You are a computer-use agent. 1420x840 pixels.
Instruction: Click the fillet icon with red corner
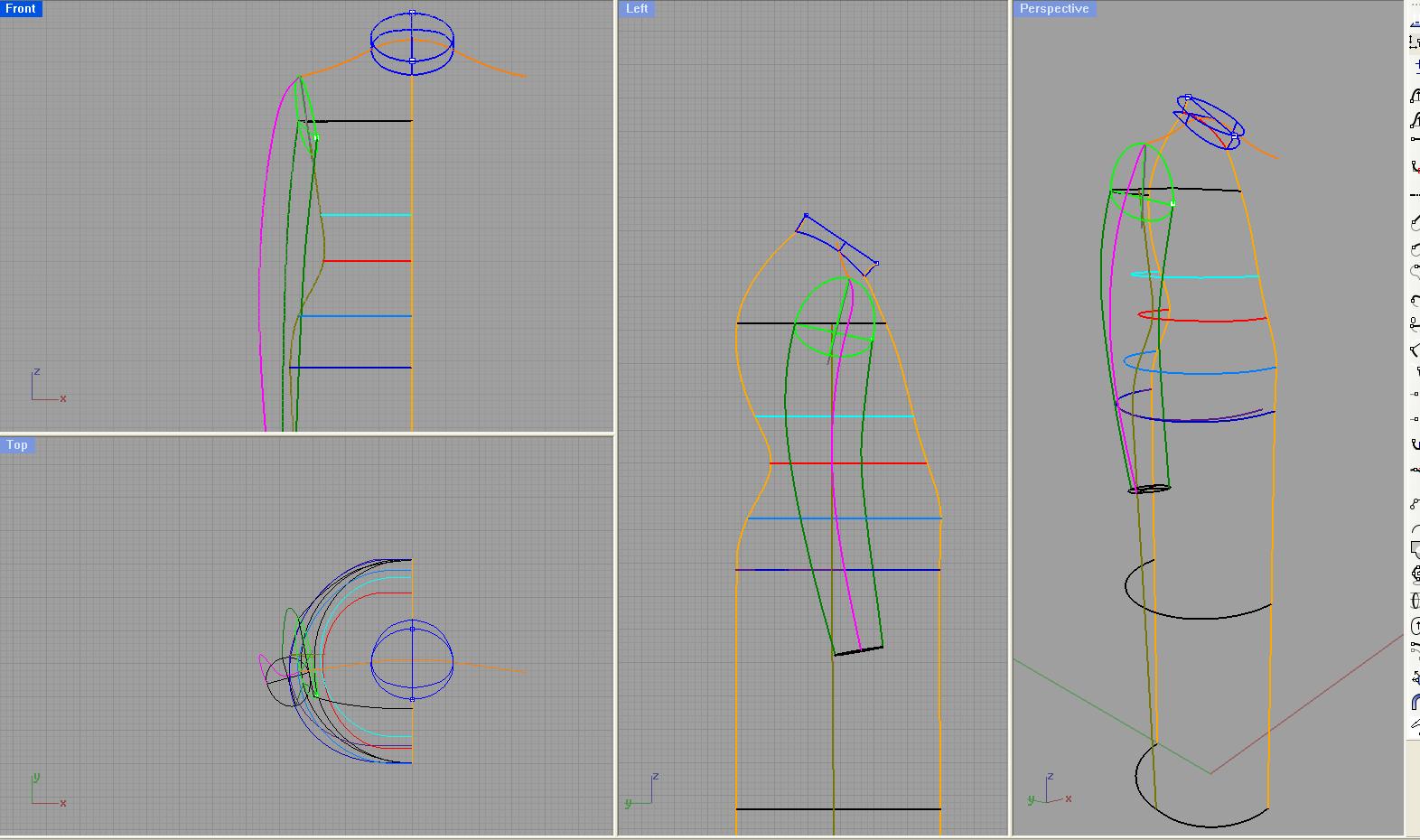(1415, 166)
